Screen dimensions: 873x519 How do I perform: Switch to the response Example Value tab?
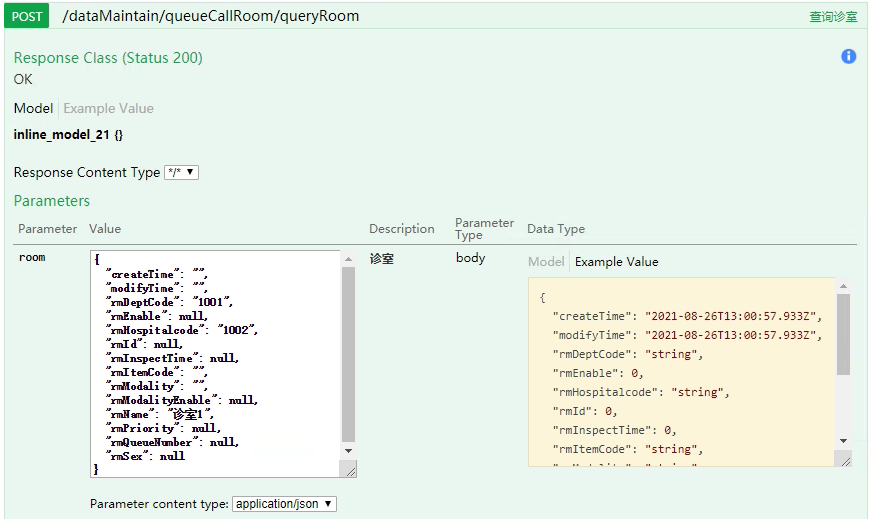(x=109, y=108)
